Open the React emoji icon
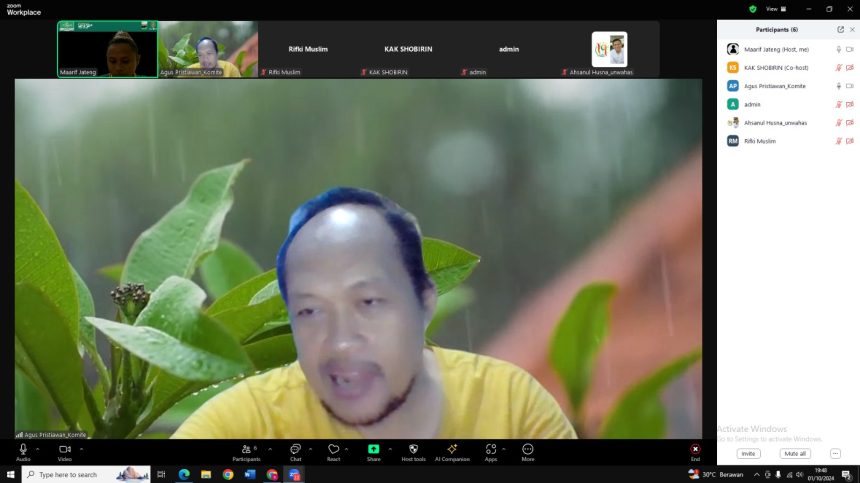 click(333, 450)
